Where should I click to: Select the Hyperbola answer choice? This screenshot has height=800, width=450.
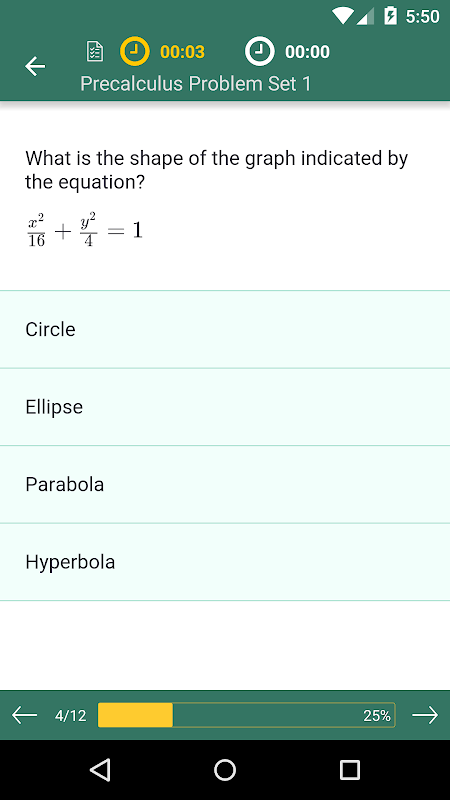(x=225, y=562)
